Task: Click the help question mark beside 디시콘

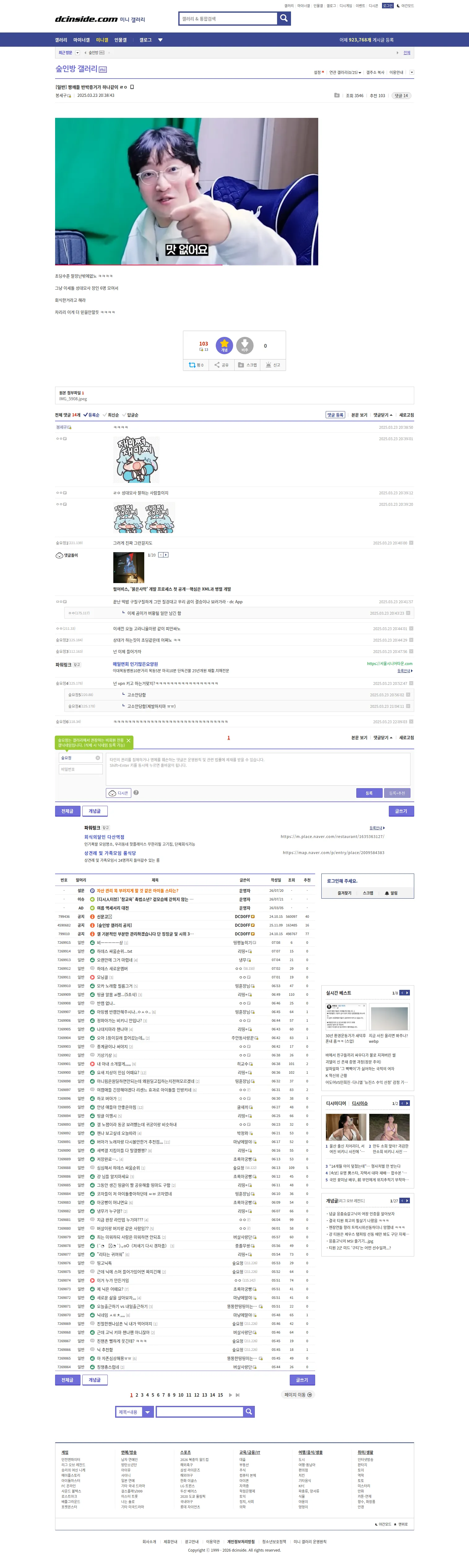Action: coord(136,793)
